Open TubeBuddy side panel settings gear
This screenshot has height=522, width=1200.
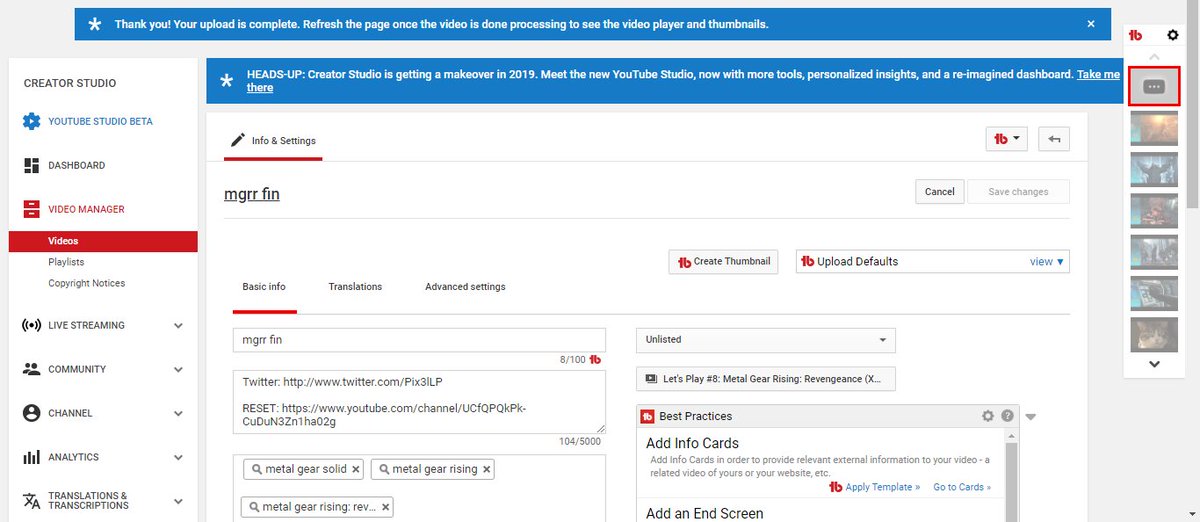1173,35
